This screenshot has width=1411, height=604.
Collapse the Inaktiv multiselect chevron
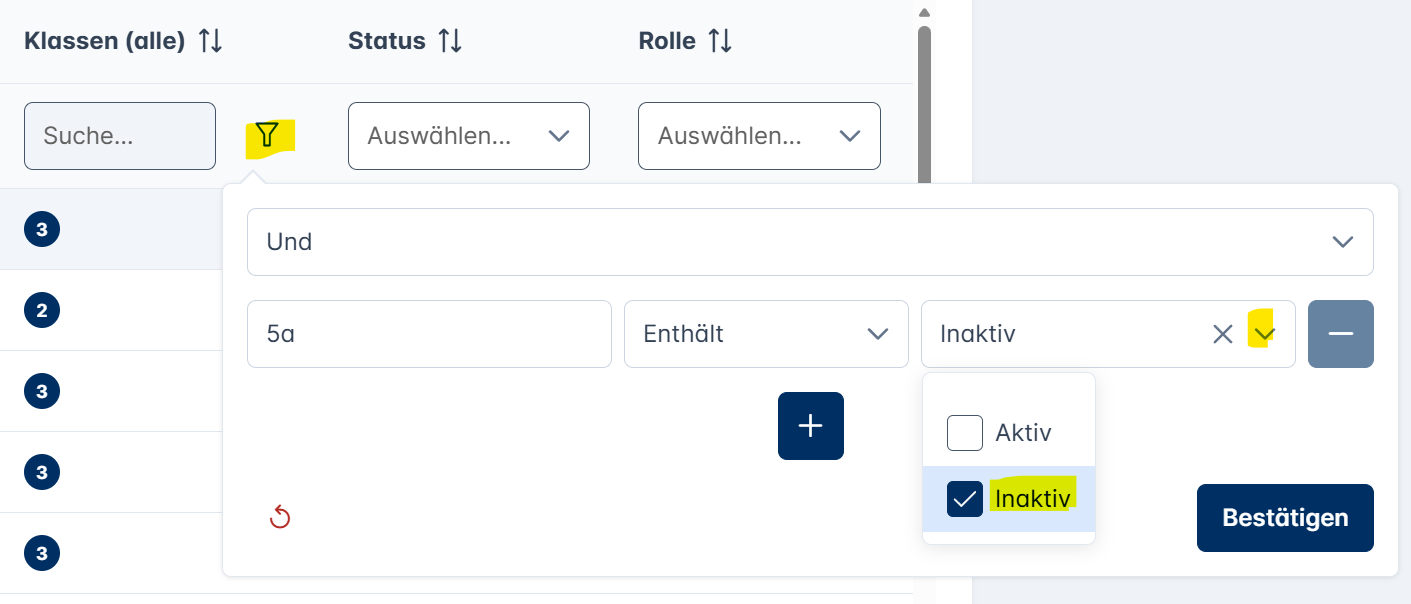tap(1264, 333)
